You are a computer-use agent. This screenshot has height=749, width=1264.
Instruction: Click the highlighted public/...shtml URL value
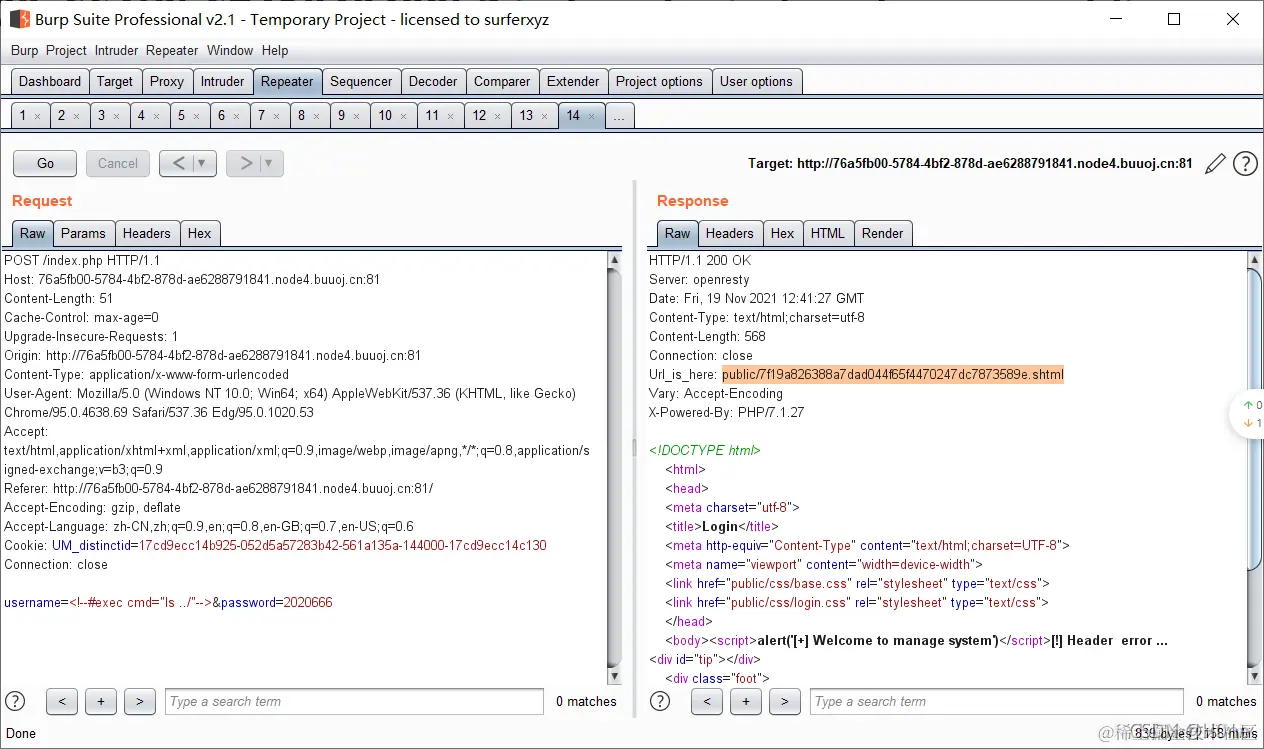[x=893, y=374]
